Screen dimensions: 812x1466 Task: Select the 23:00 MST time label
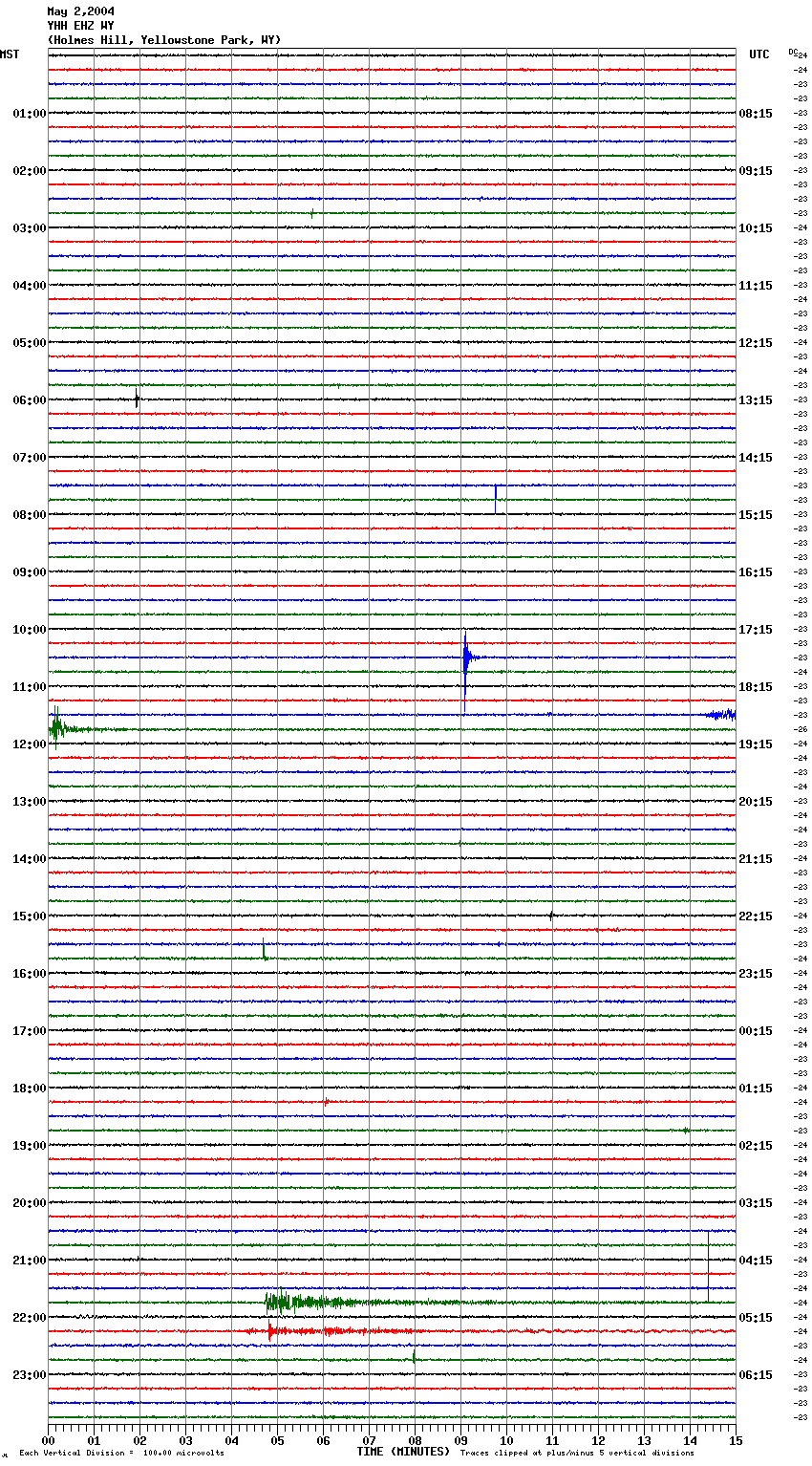30,1375
